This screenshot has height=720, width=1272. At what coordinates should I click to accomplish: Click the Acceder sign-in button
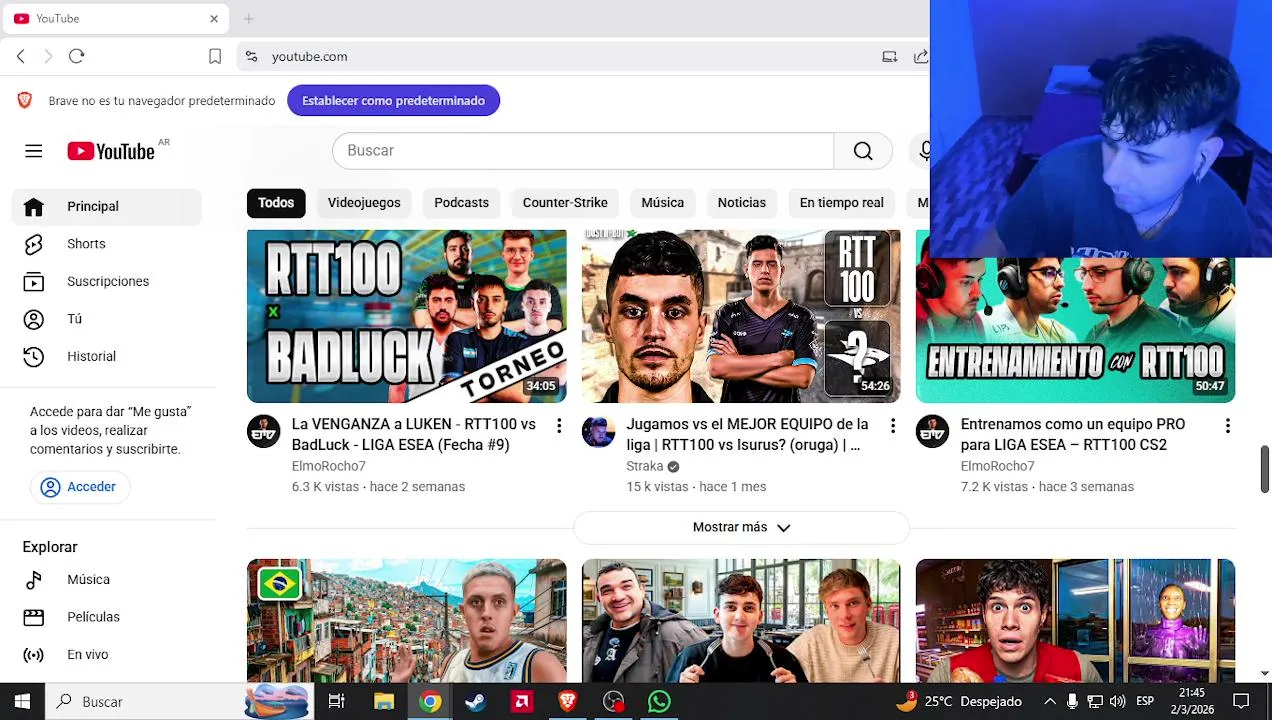click(79, 487)
